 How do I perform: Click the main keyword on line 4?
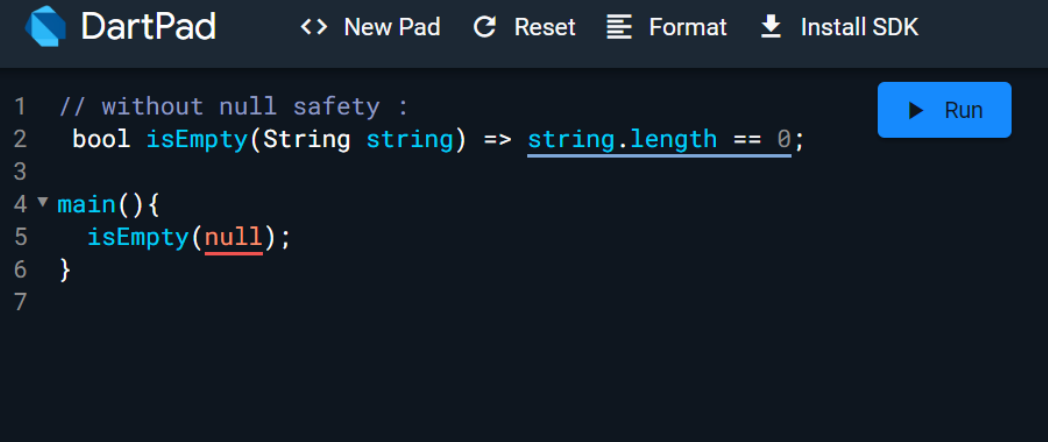pos(87,205)
